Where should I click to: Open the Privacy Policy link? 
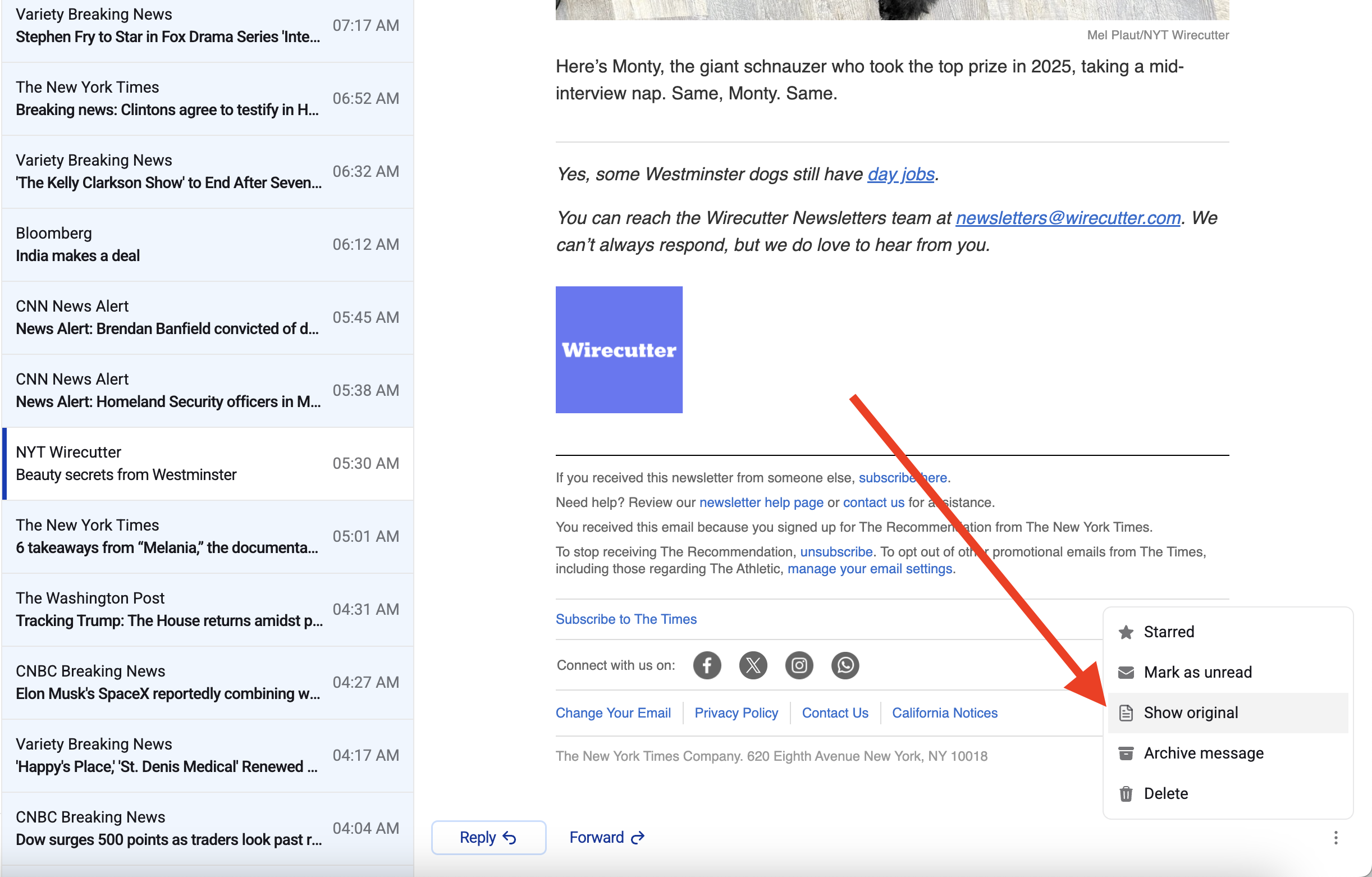point(735,712)
